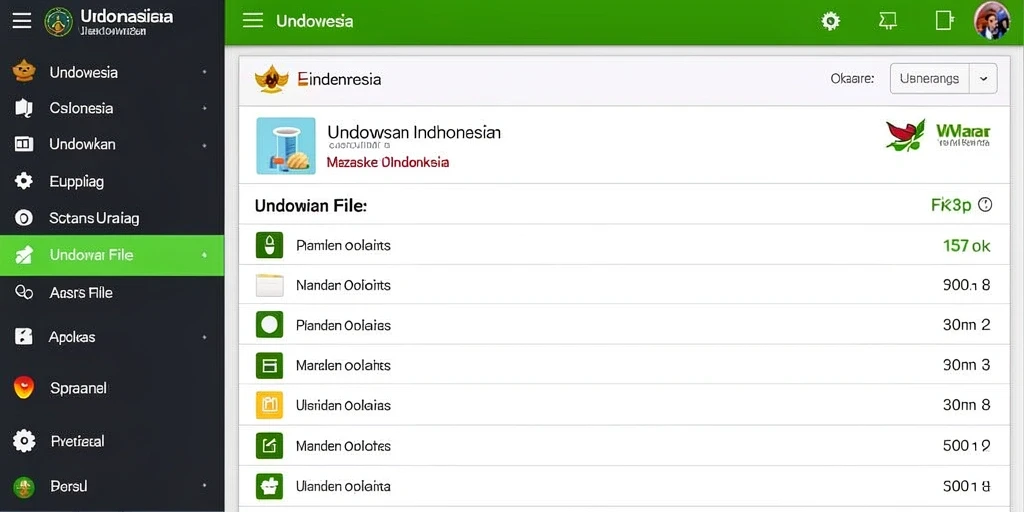1024x512 pixels.
Task: Select Eupplag in the sidebar
Action: [x=112, y=182]
